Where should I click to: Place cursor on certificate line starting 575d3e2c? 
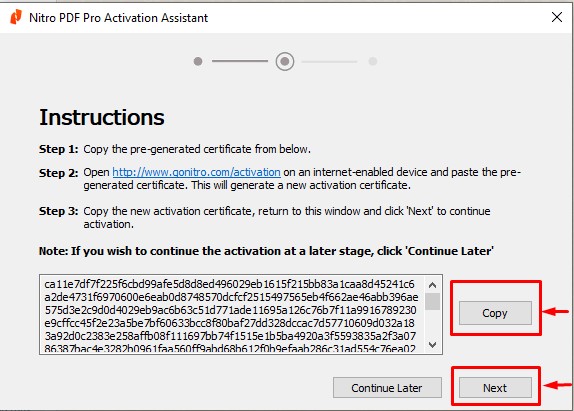pos(230,310)
